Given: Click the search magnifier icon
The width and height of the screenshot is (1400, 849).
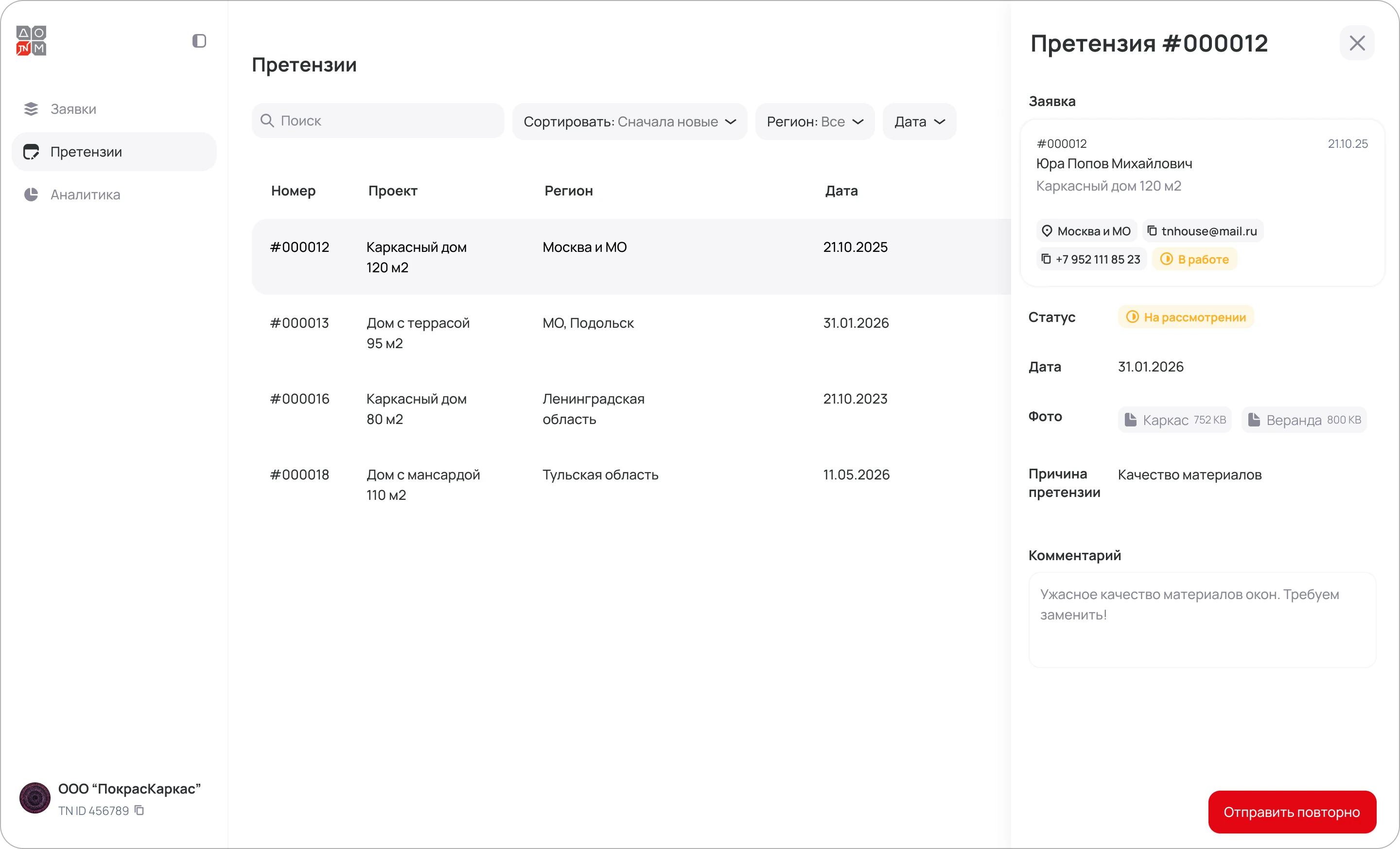Looking at the screenshot, I should pos(267,121).
